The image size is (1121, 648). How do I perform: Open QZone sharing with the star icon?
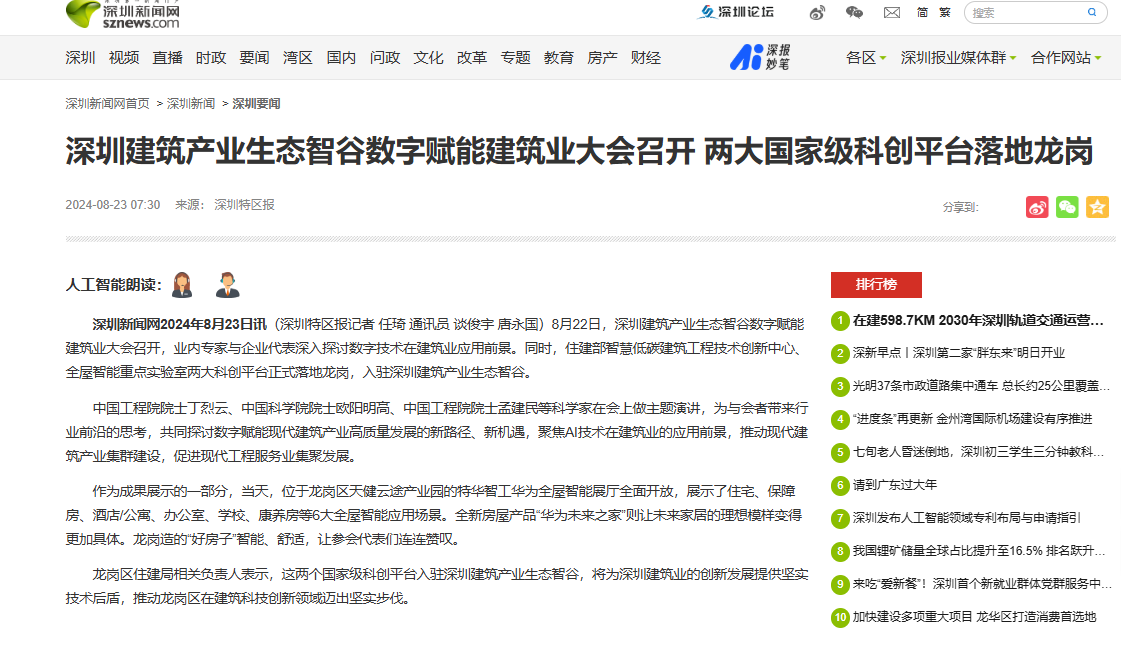[x=1097, y=207]
